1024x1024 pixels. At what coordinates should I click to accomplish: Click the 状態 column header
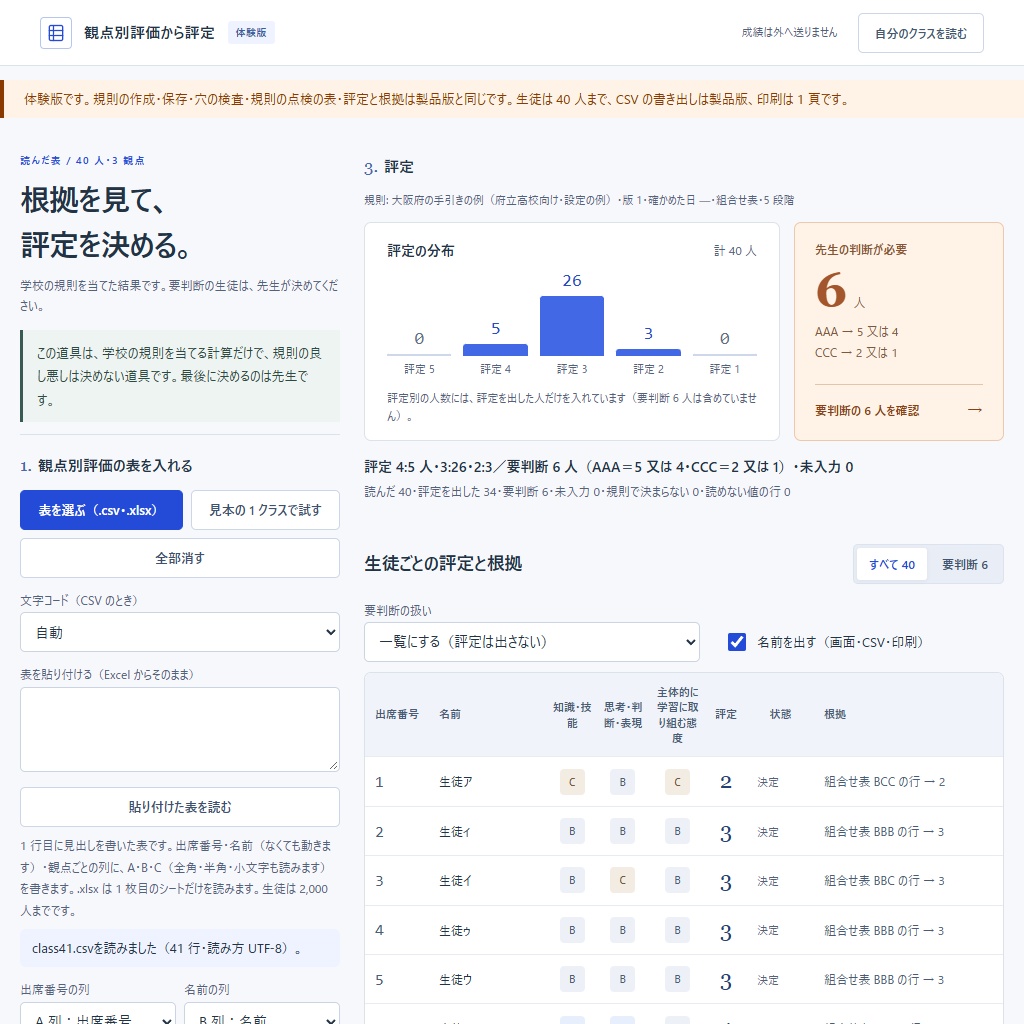(x=780, y=714)
